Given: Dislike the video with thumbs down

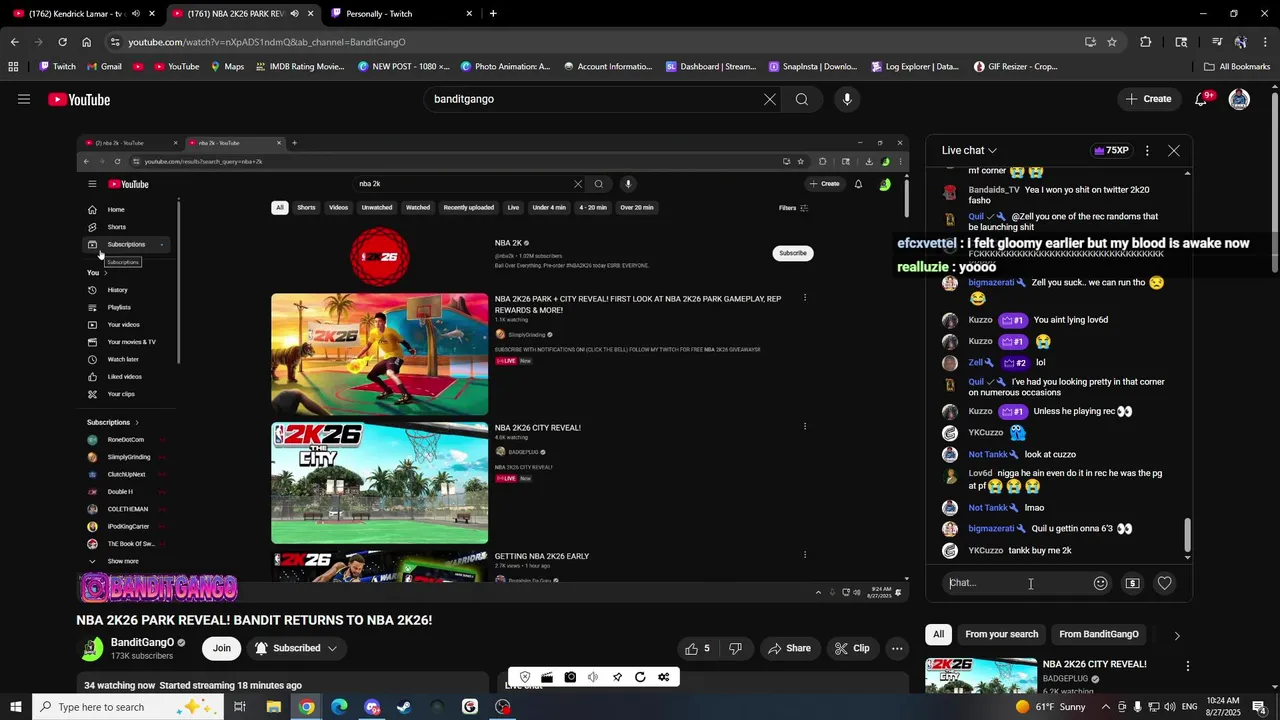Looking at the screenshot, I should point(735,648).
